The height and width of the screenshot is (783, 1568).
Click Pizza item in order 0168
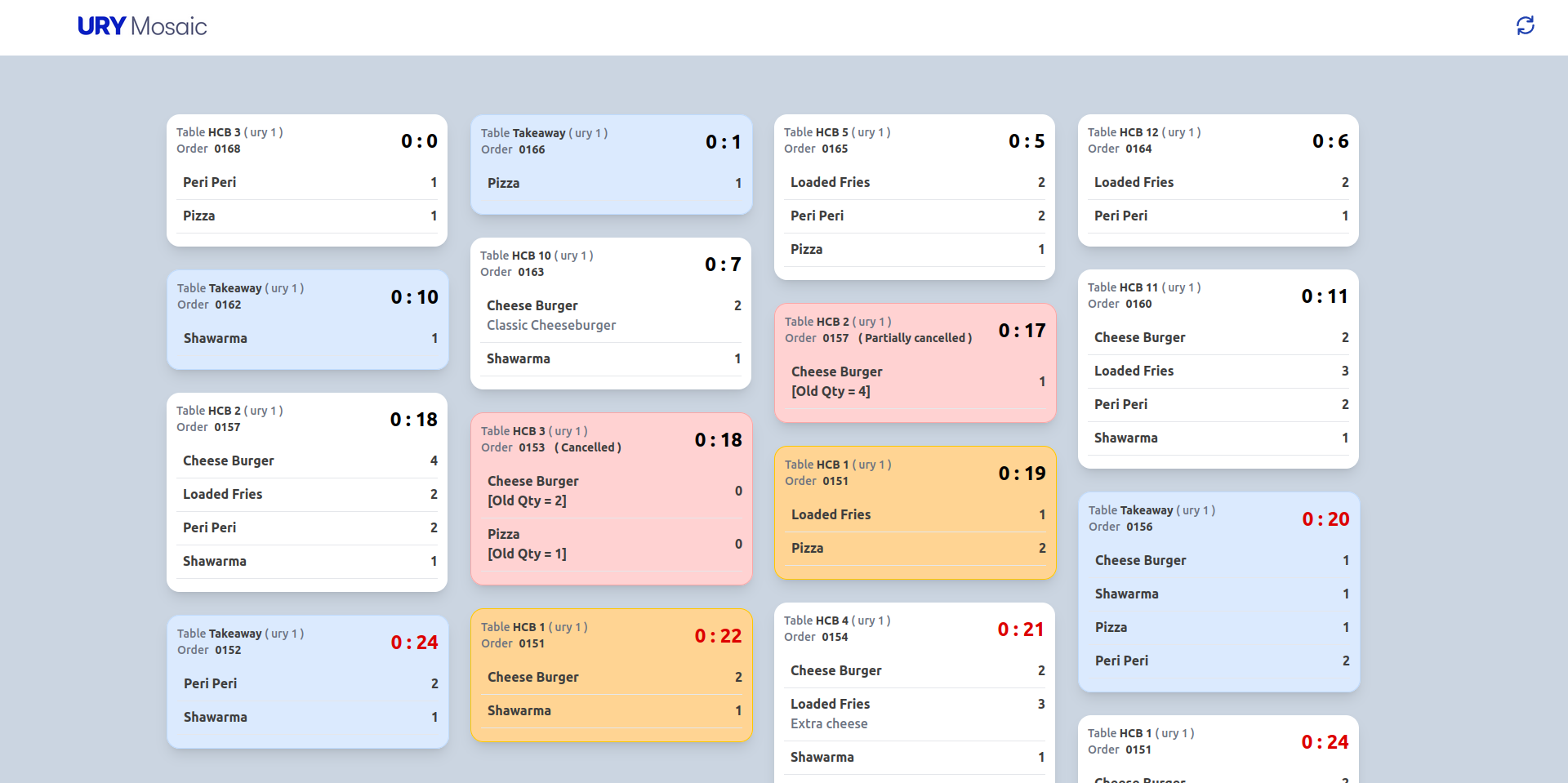[307, 216]
